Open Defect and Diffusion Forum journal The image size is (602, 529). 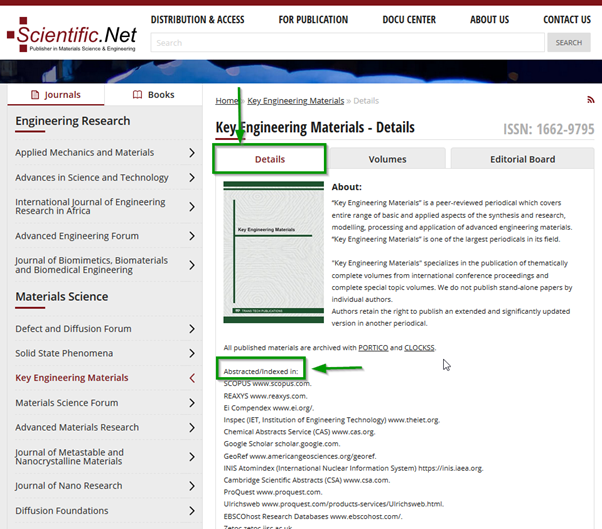[x=73, y=329]
